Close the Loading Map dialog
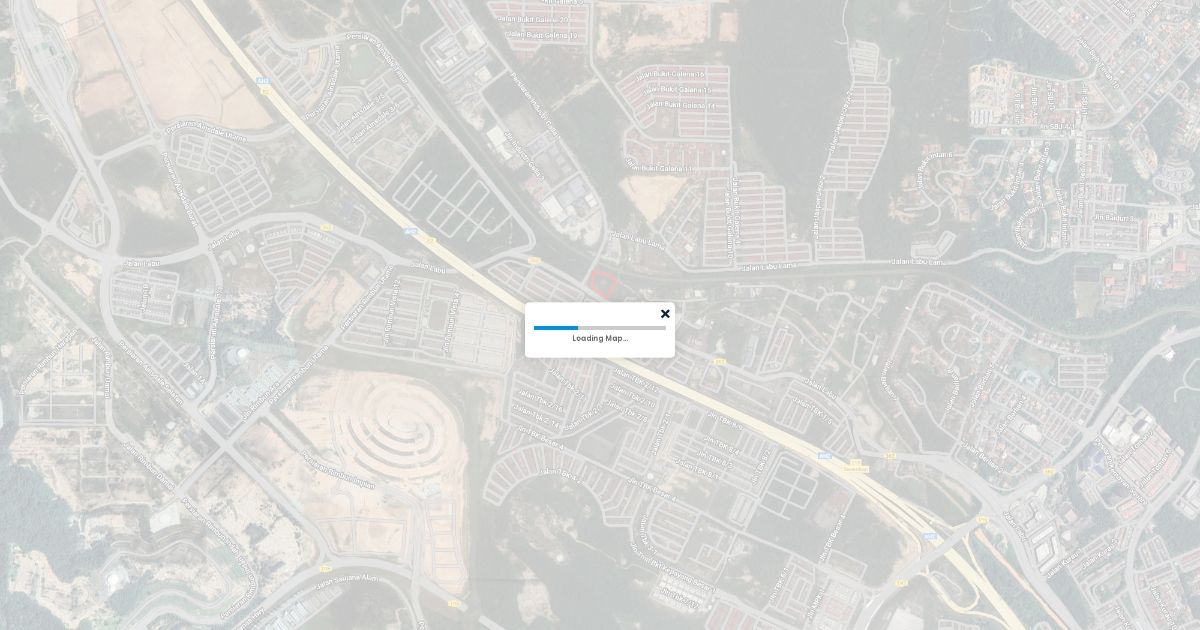Image resolution: width=1200 pixels, height=630 pixels. [665, 314]
